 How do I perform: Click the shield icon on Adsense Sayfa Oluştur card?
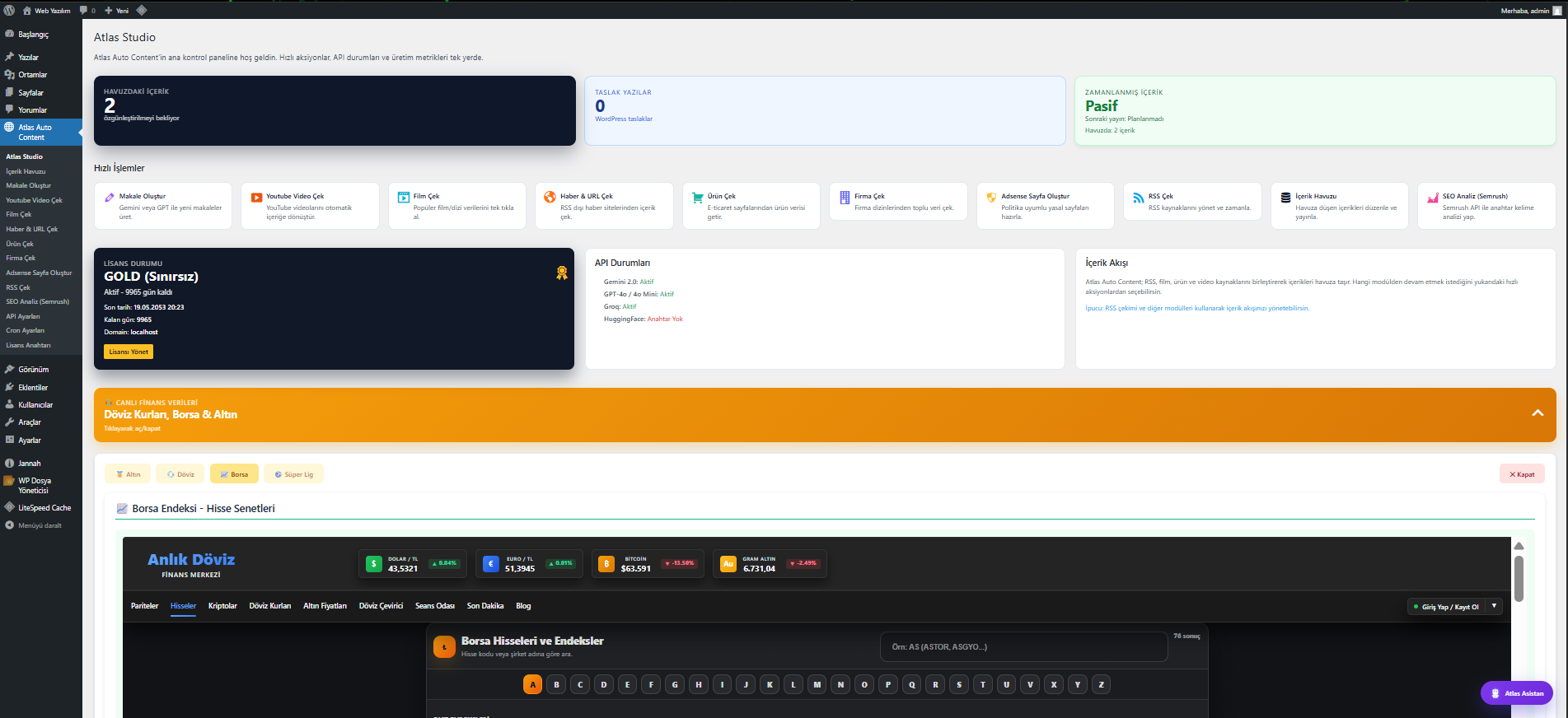pyautogui.click(x=991, y=198)
